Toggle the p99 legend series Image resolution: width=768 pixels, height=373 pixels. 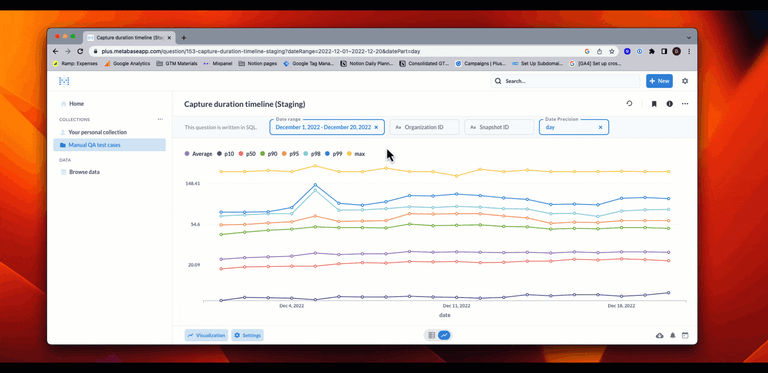(x=334, y=154)
